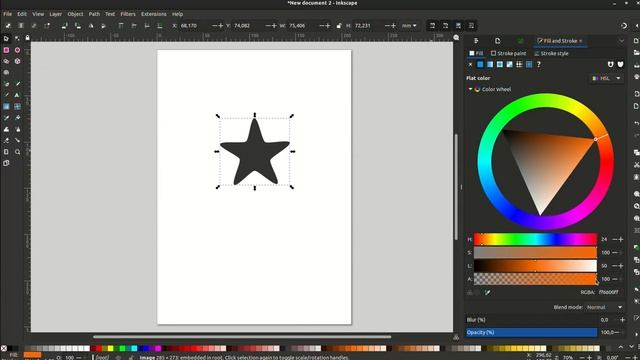Screen dimensions: 640x360
Task: Select the Zoom magnifier tool
Action: (x=18, y=152)
